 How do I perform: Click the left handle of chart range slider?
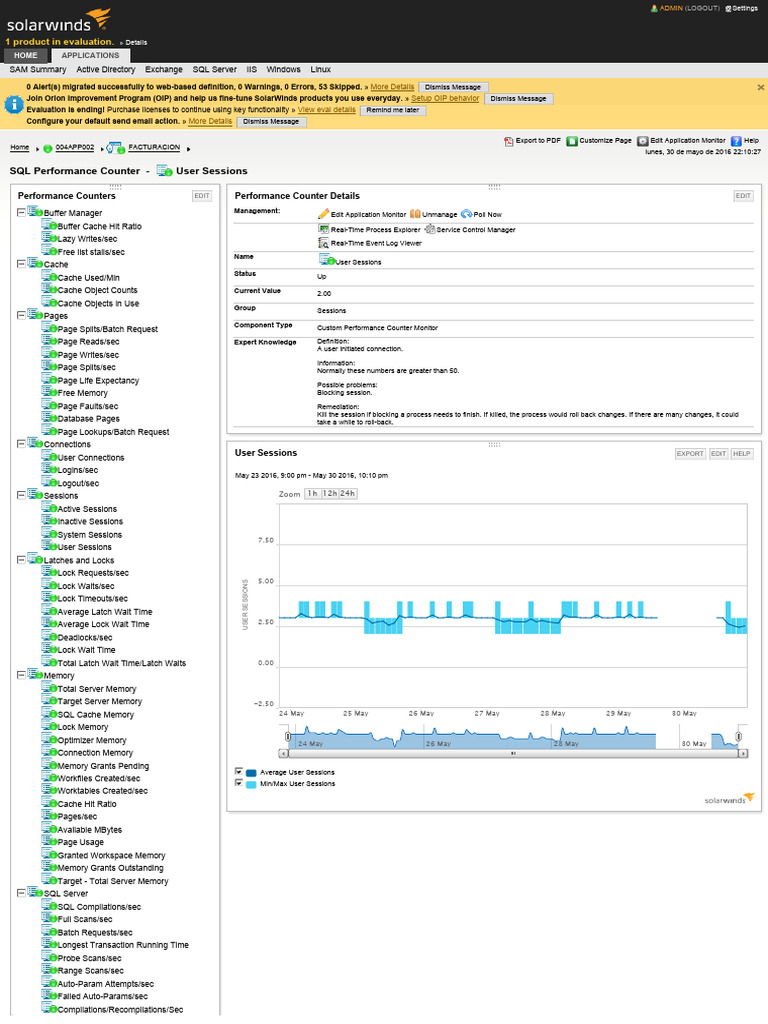click(x=288, y=737)
